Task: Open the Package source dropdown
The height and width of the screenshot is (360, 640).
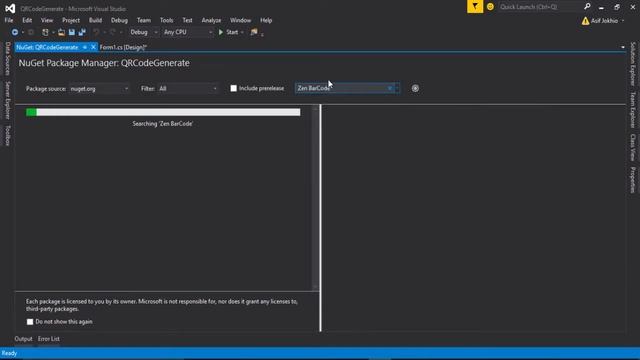Action: point(99,89)
